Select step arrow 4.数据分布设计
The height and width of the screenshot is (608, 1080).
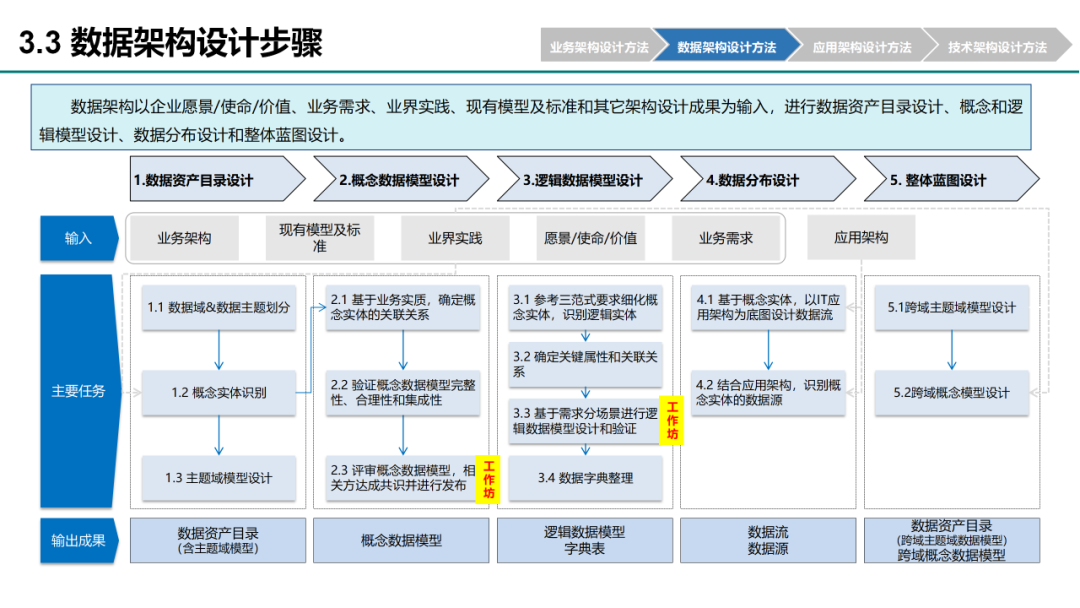(x=768, y=179)
